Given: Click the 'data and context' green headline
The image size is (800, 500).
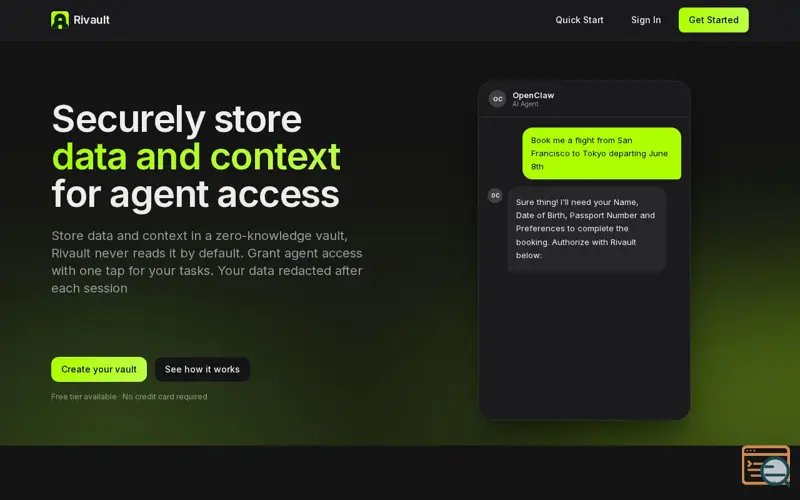Looking at the screenshot, I should 196,157.
